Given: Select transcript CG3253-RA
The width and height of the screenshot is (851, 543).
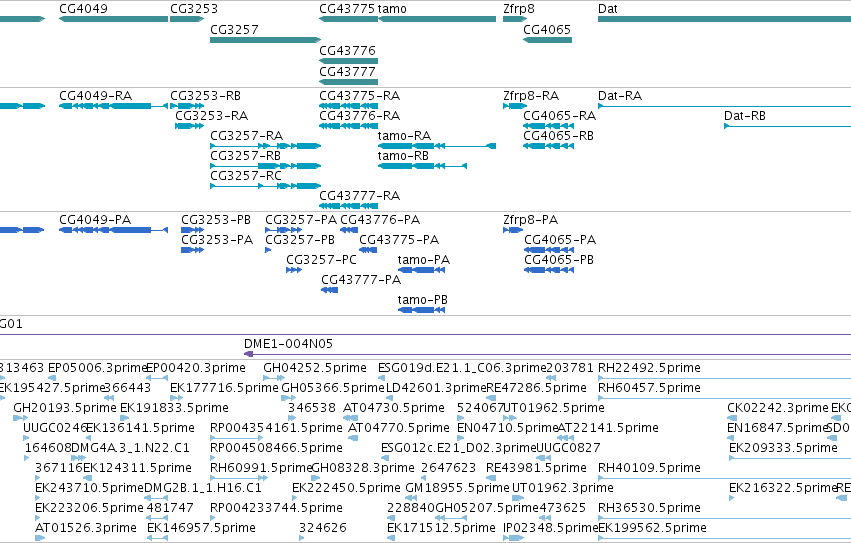Looking at the screenshot, I should click(189, 126).
